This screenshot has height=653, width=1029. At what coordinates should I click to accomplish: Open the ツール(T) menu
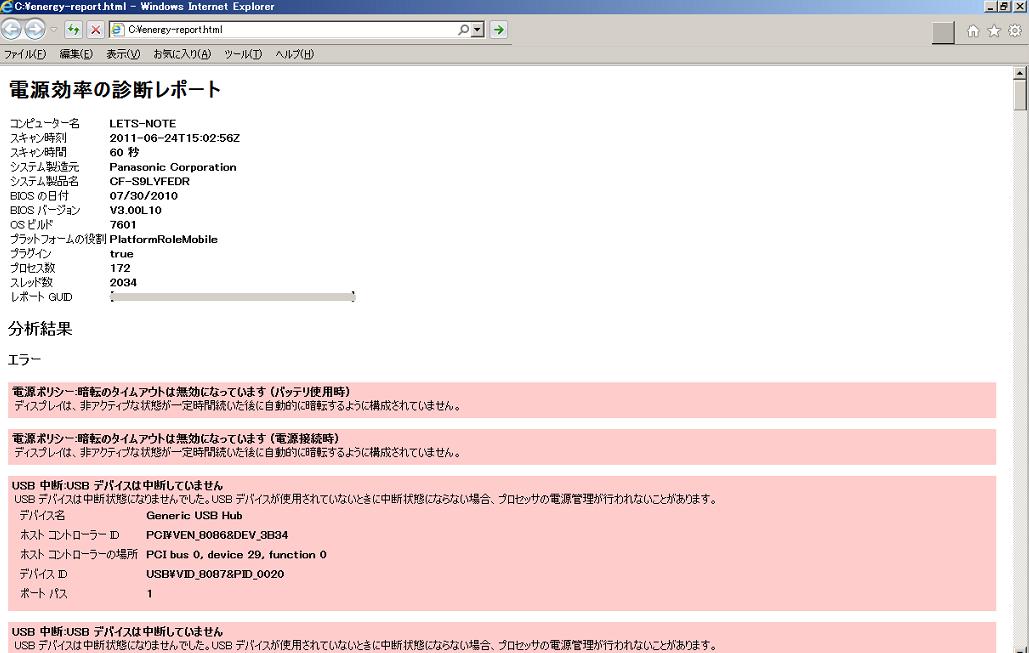click(243, 54)
